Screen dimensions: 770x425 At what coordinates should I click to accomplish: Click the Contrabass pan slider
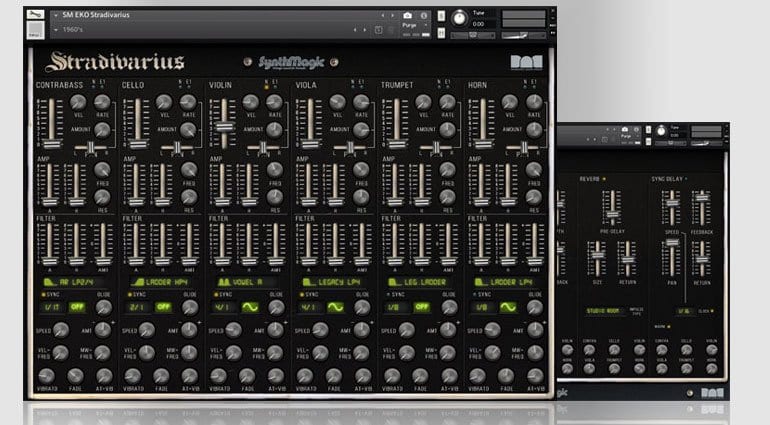coord(91,147)
